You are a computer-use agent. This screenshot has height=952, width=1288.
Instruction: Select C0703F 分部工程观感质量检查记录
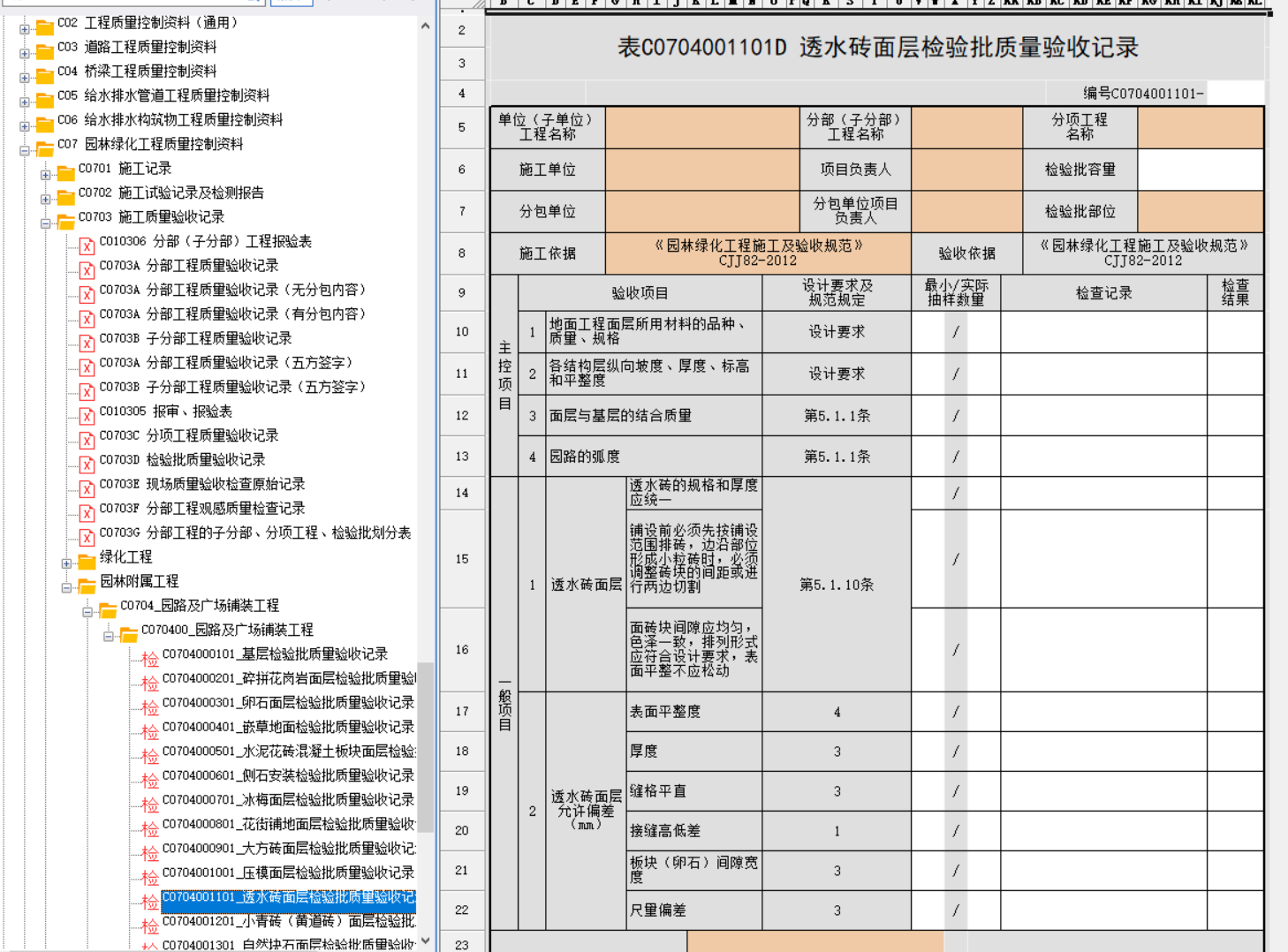coord(201,508)
